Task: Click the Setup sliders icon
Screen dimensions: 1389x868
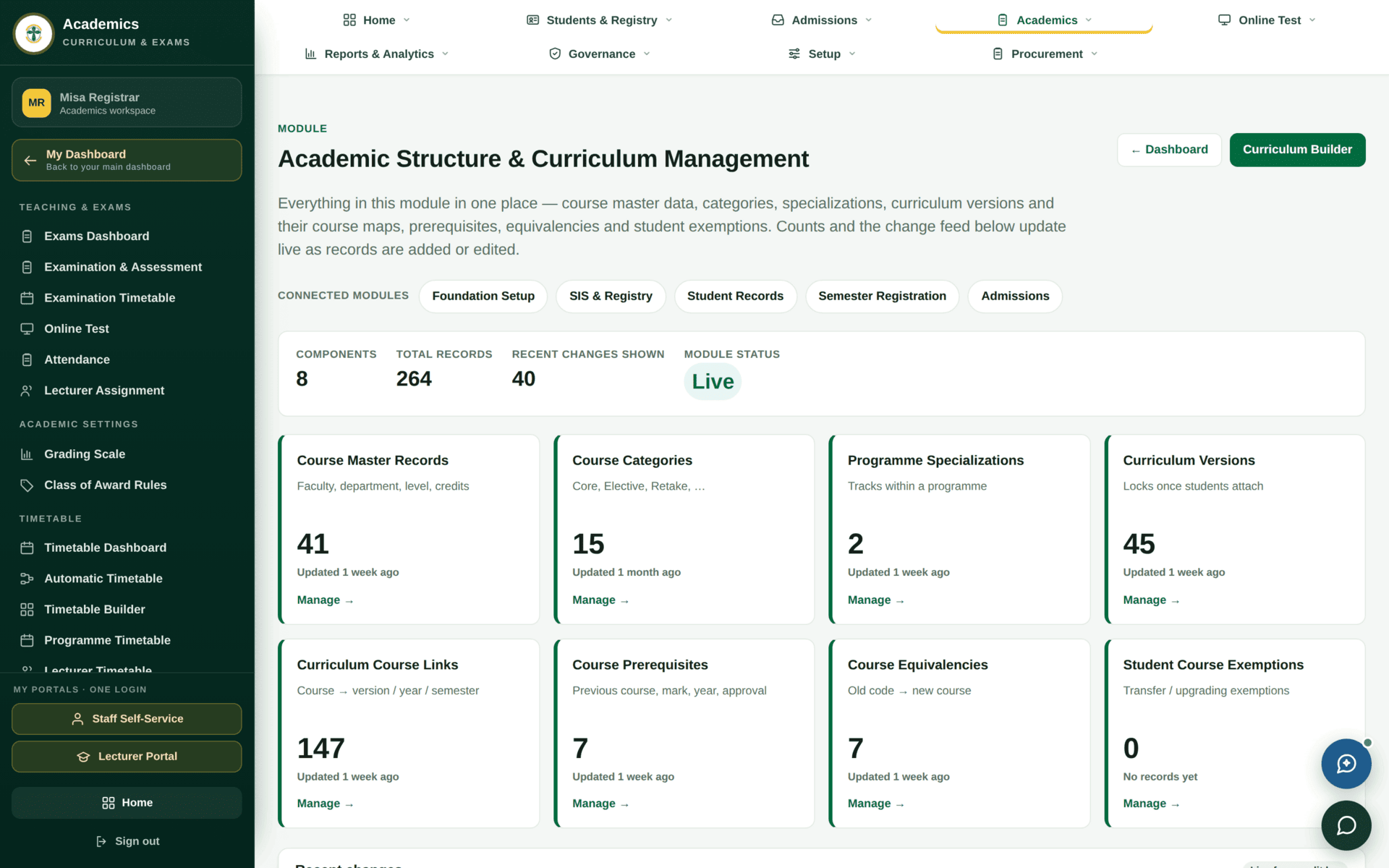Action: 794,54
